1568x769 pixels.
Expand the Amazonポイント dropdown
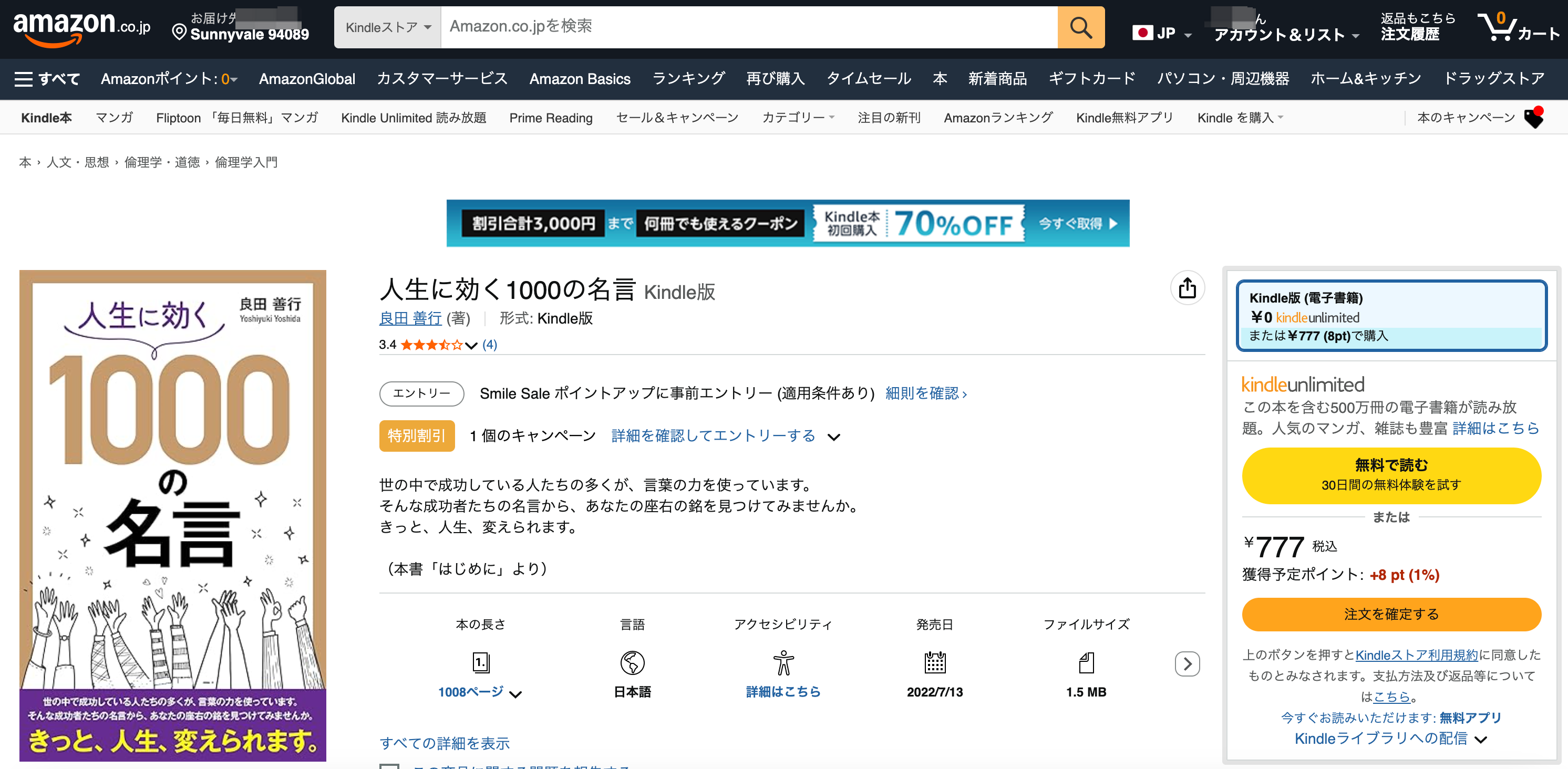[x=169, y=79]
